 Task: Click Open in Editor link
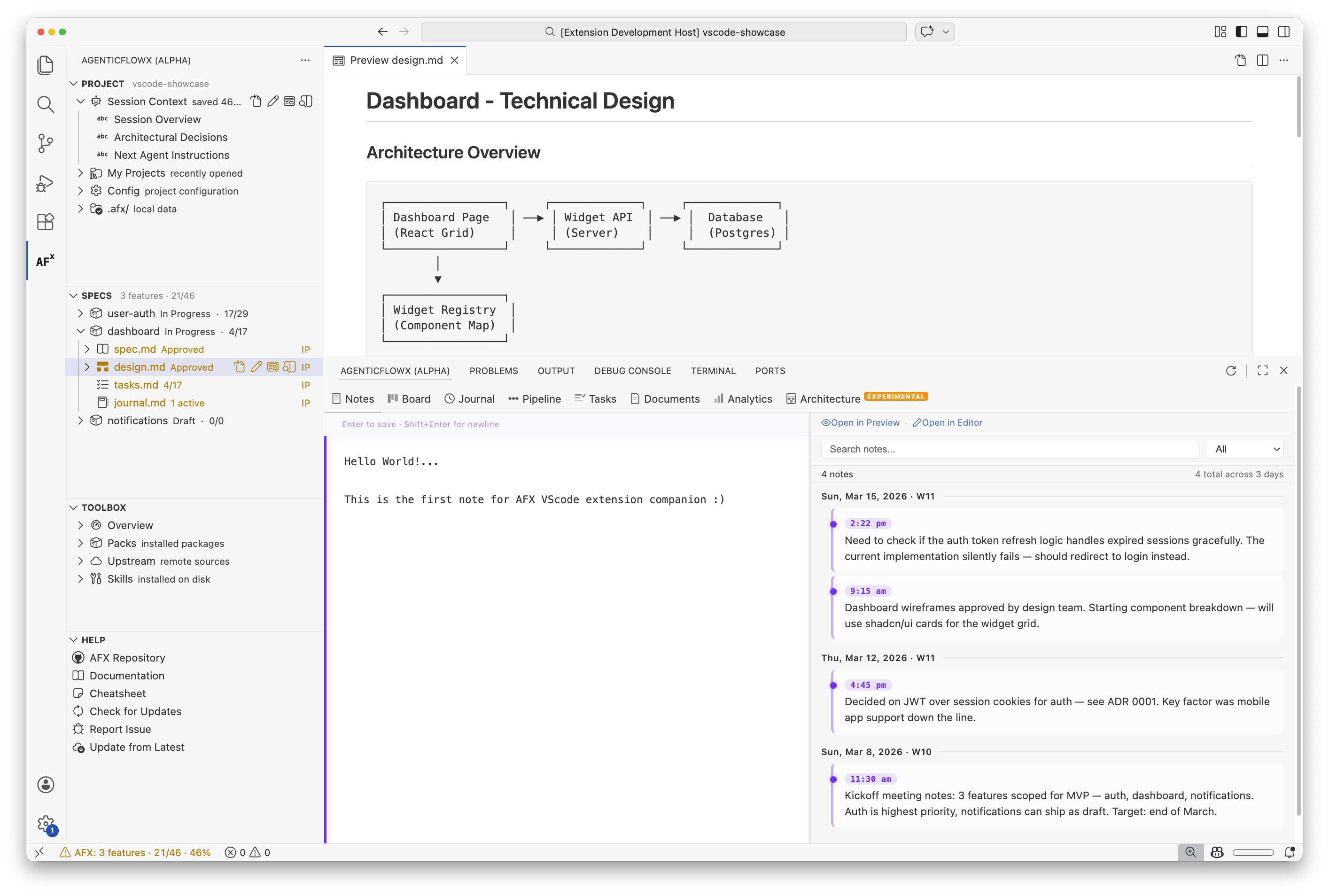948,423
